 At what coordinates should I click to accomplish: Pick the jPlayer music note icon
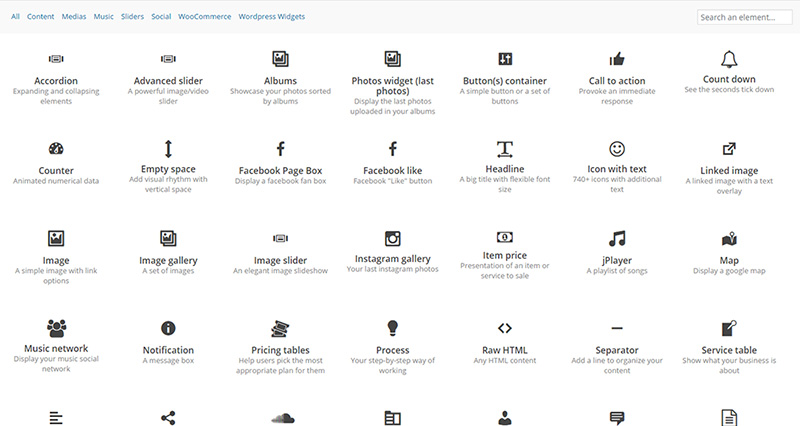pyautogui.click(x=617, y=238)
